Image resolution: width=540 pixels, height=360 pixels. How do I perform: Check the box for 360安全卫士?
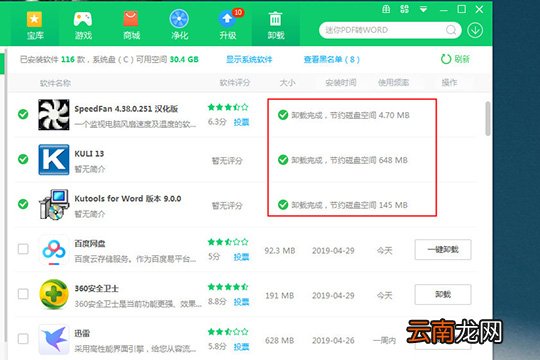coord(23,294)
